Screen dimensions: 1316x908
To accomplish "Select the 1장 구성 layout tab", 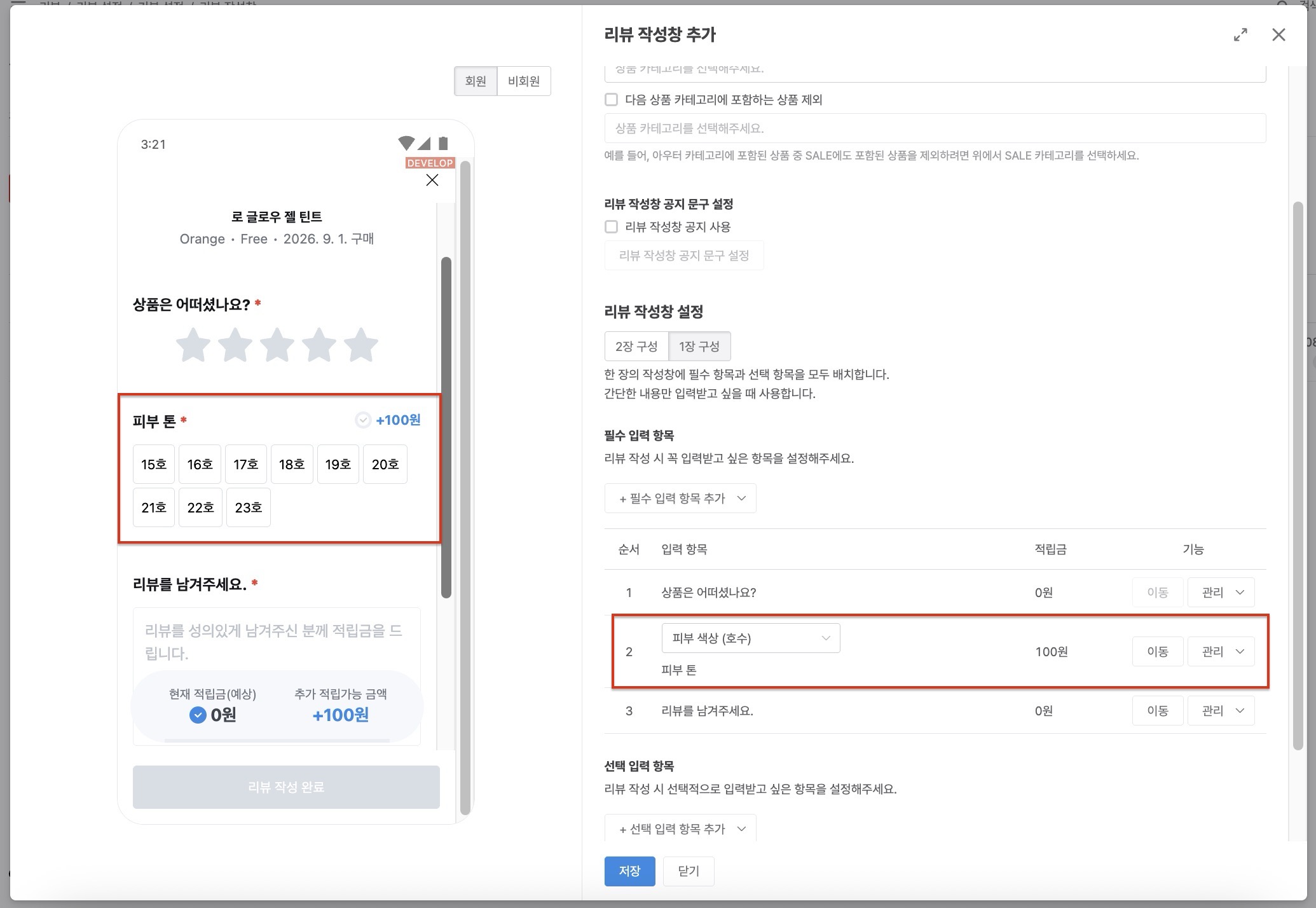I will point(699,347).
